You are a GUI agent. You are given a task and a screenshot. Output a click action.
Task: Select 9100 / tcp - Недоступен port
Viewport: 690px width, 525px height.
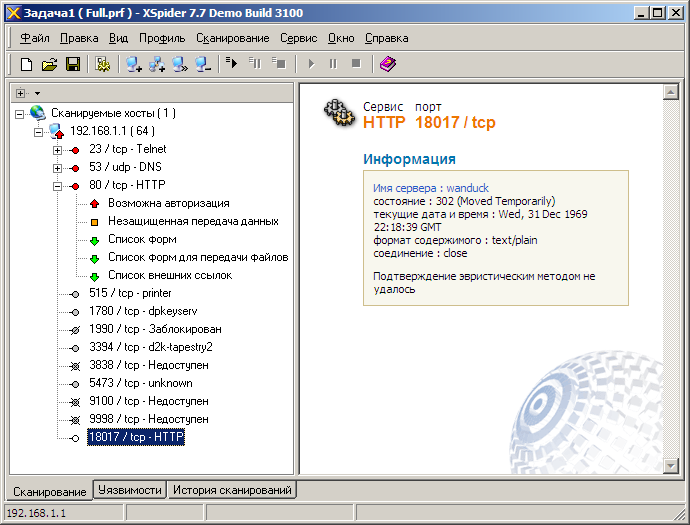pyautogui.click(x=149, y=401)
